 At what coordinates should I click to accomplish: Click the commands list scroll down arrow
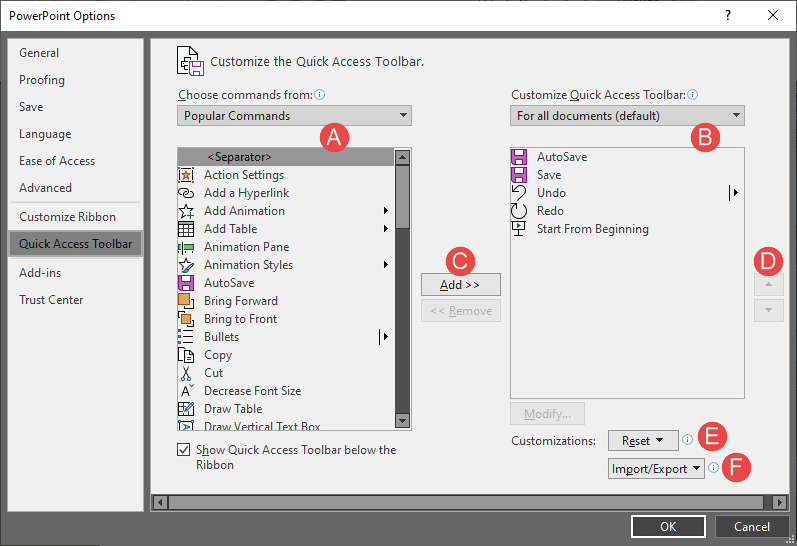pos(402,421)
